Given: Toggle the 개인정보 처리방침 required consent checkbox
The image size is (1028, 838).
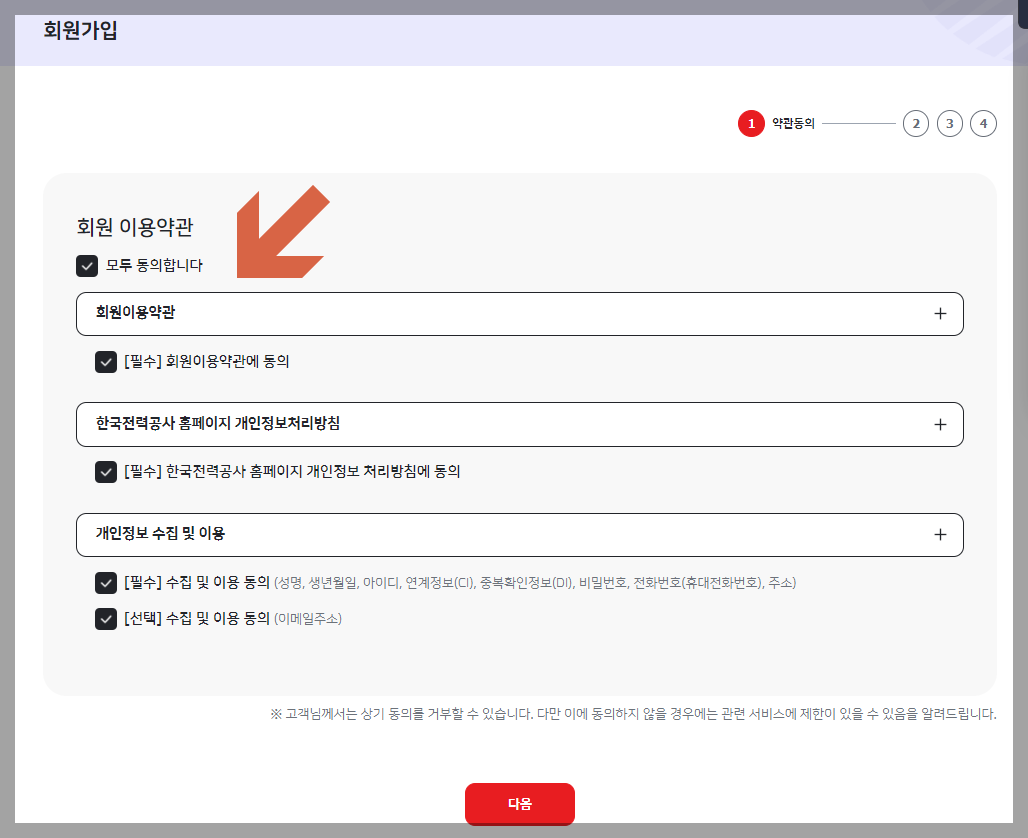Looking at the screenshot, I should tap(105, 472).
